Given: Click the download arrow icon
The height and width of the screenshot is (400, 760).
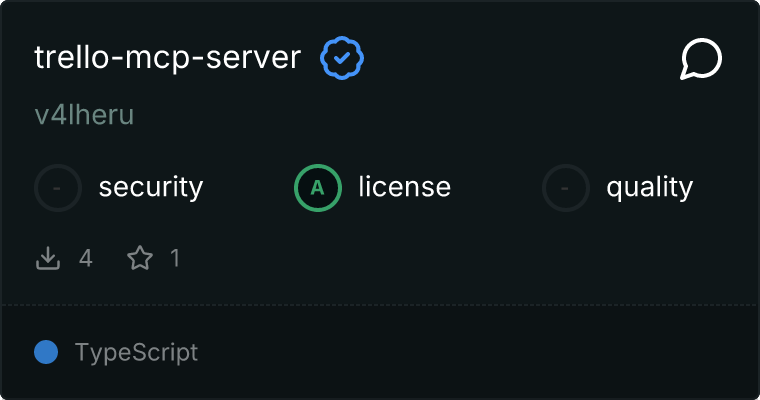Looking at the screenshot, I should click(48, 259).
